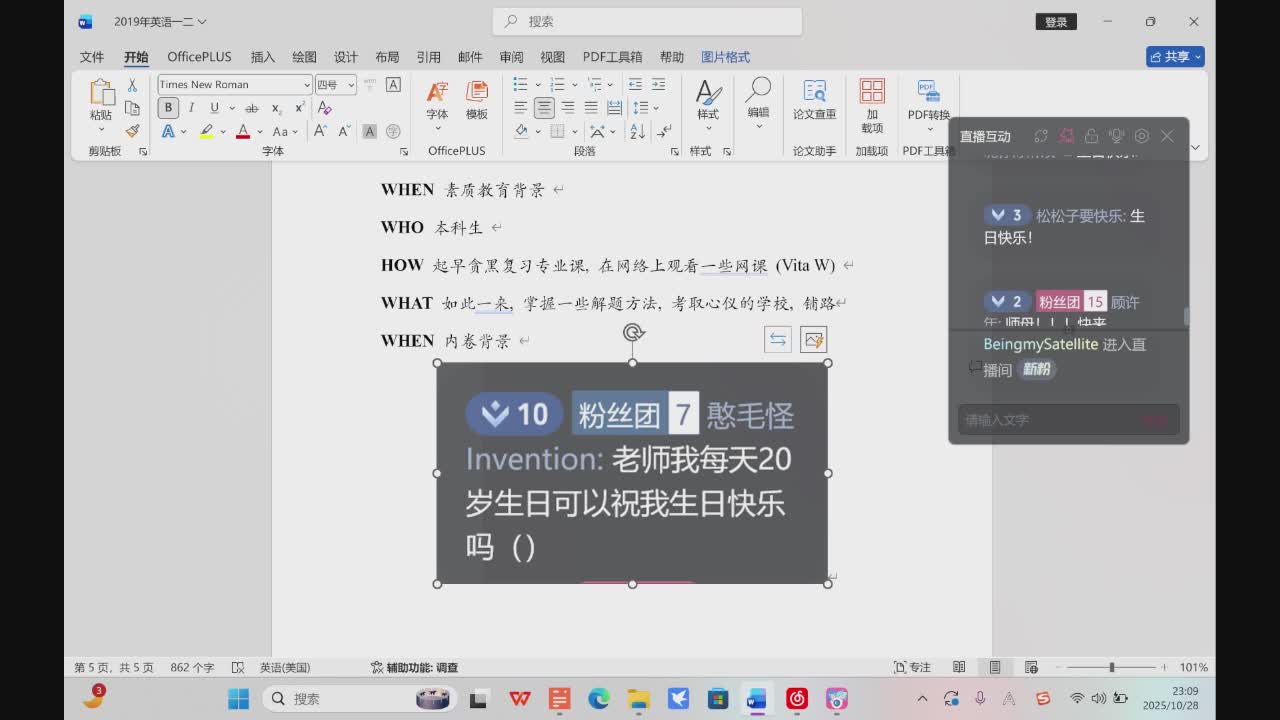Open the font name combo box

tap(235, 85)
